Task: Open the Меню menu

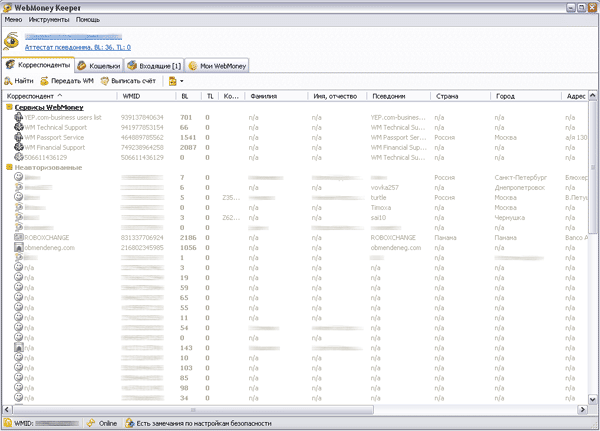Action: tap(13, 20)
